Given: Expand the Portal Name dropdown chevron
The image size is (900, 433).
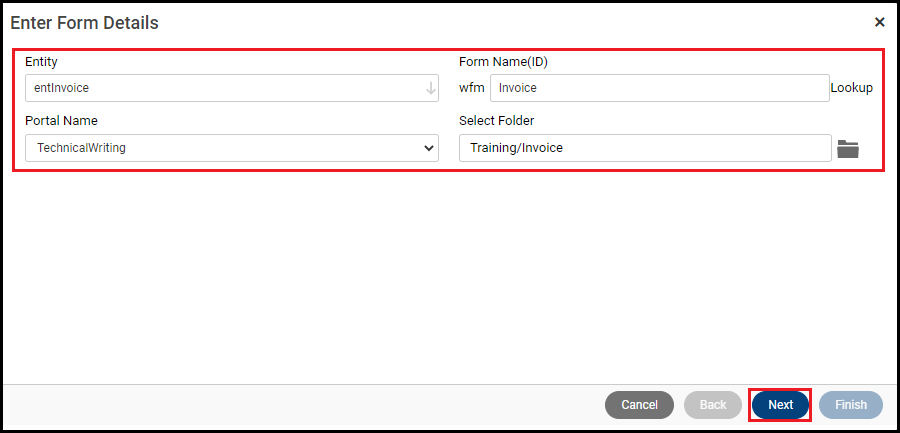Looking at the screenshot, I should pyautogui.click(x=429, y=148).
